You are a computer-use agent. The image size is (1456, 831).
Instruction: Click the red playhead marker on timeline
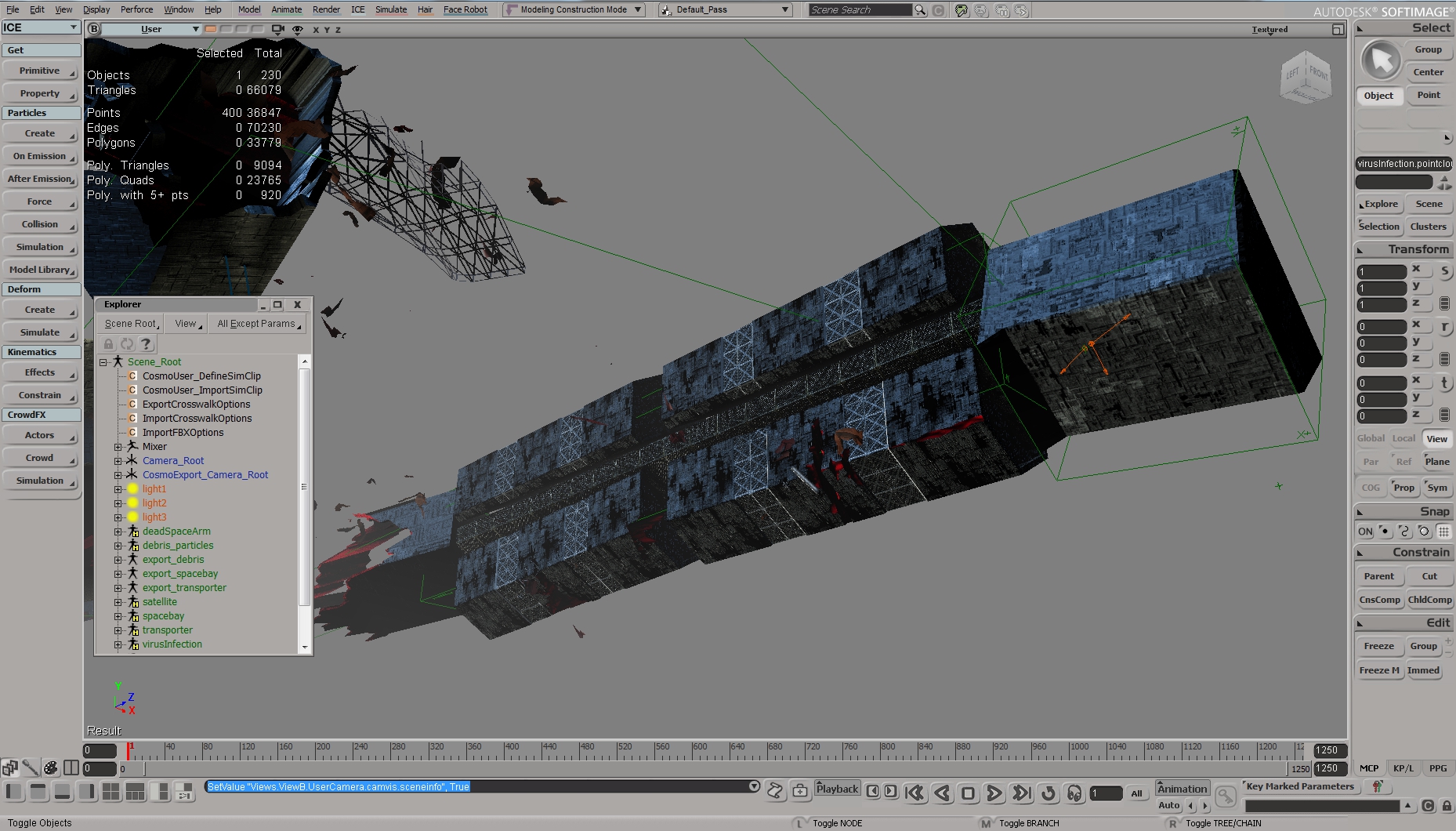pyautogui.click(x=129, y=749)
